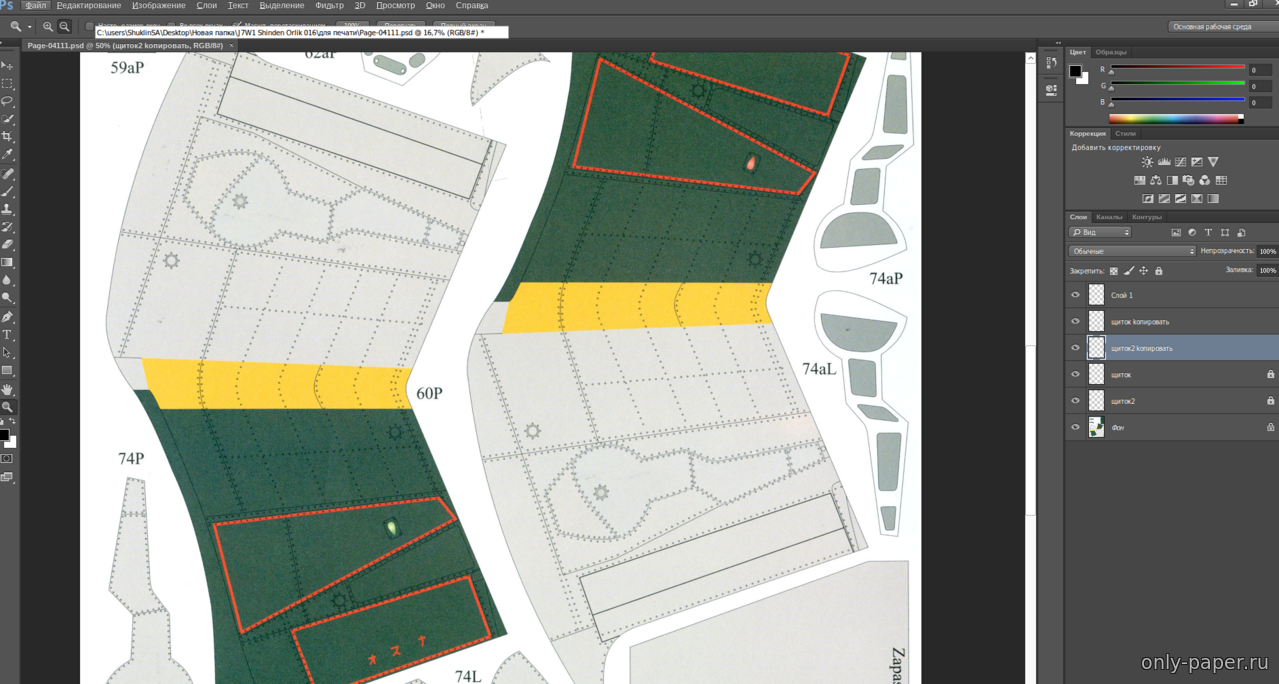Image resolution: width=1279 pixels, height=684 pixels.
Task: Add a Brightness/Contrast adjustment
Action: (1147, 162)
